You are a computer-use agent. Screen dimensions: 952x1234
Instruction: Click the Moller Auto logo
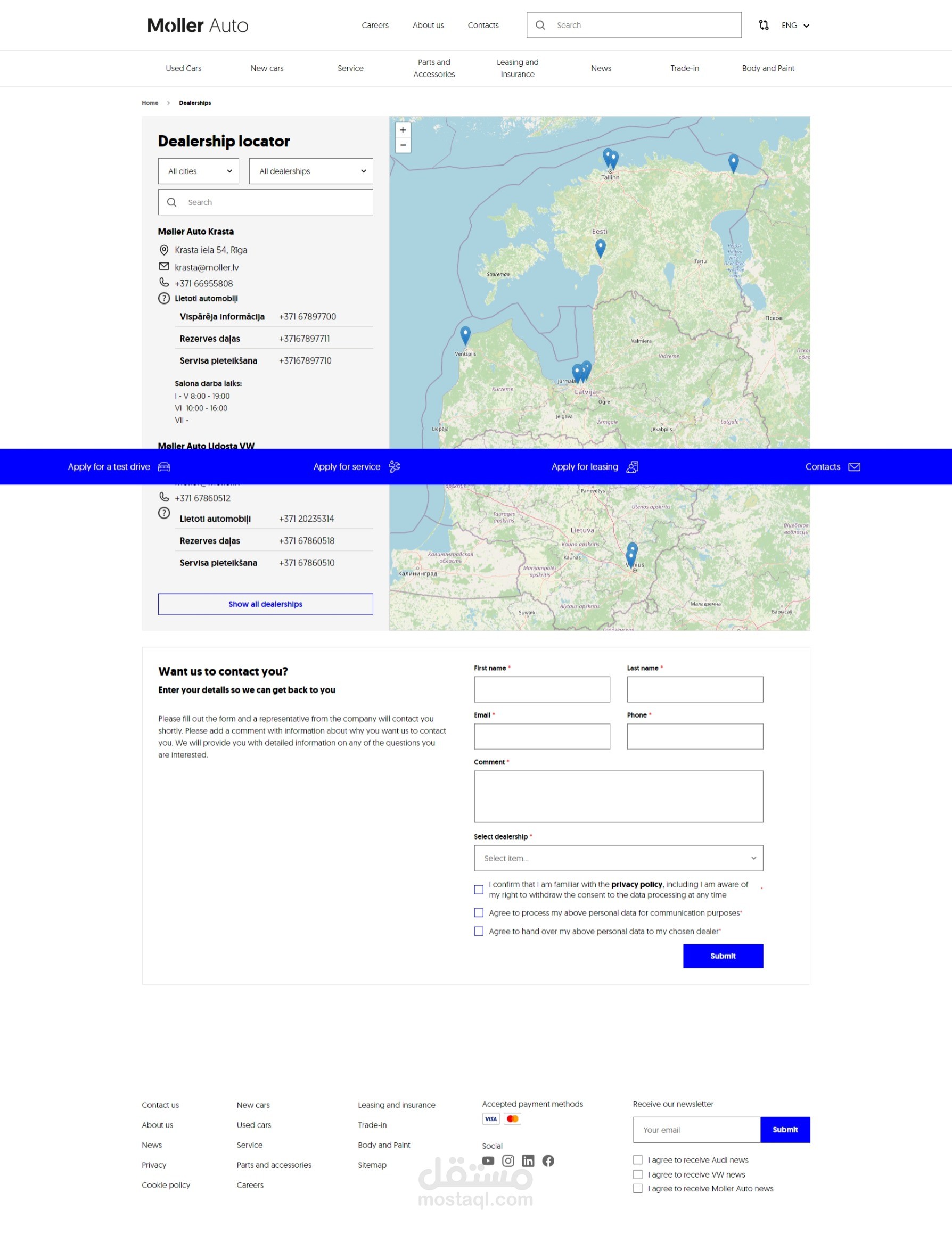click(x=198, y=26)
